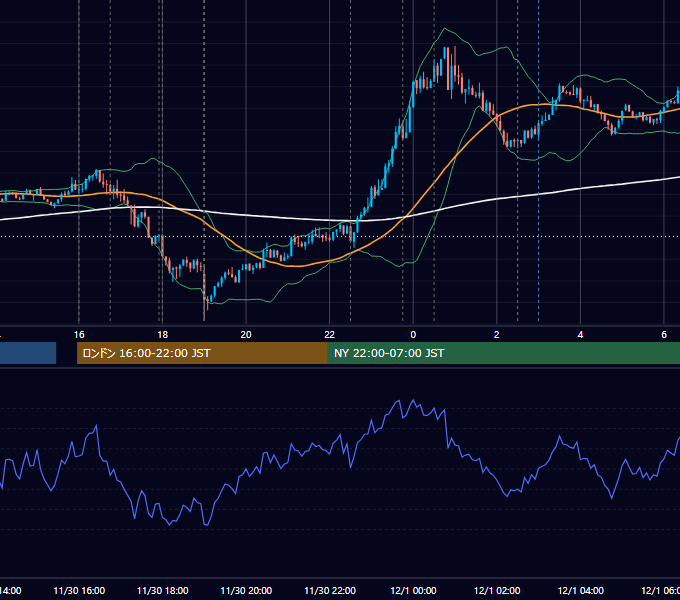The width and height of the screenshot is (680, 600).
Task: Click the 11/30 22:00 time label
Action: click(x=330, y=590)
